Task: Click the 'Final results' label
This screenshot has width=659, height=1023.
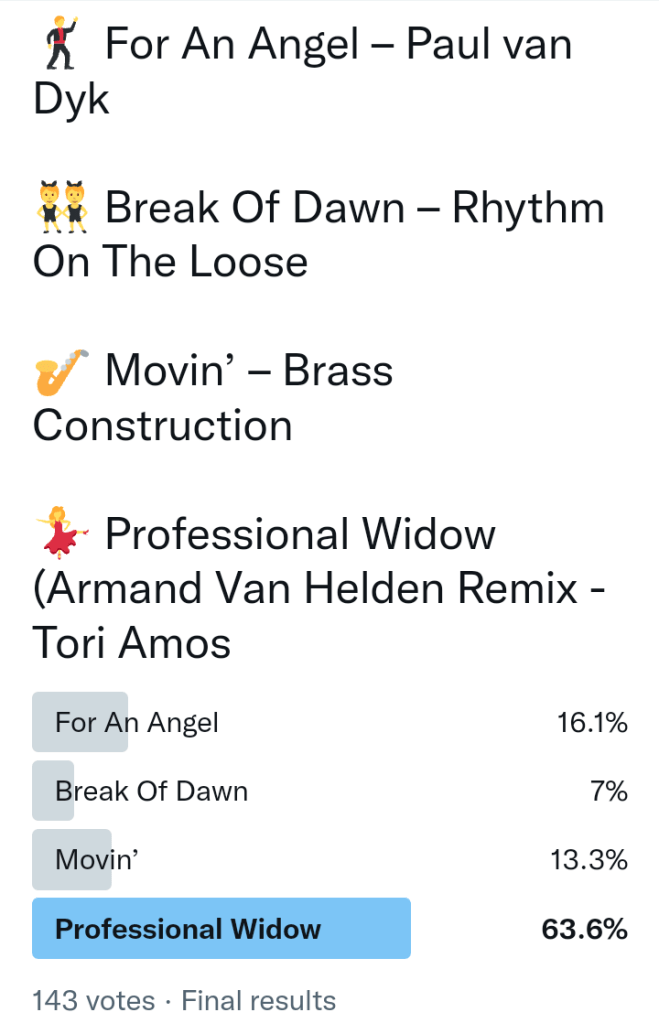Action: point(259,1000)
